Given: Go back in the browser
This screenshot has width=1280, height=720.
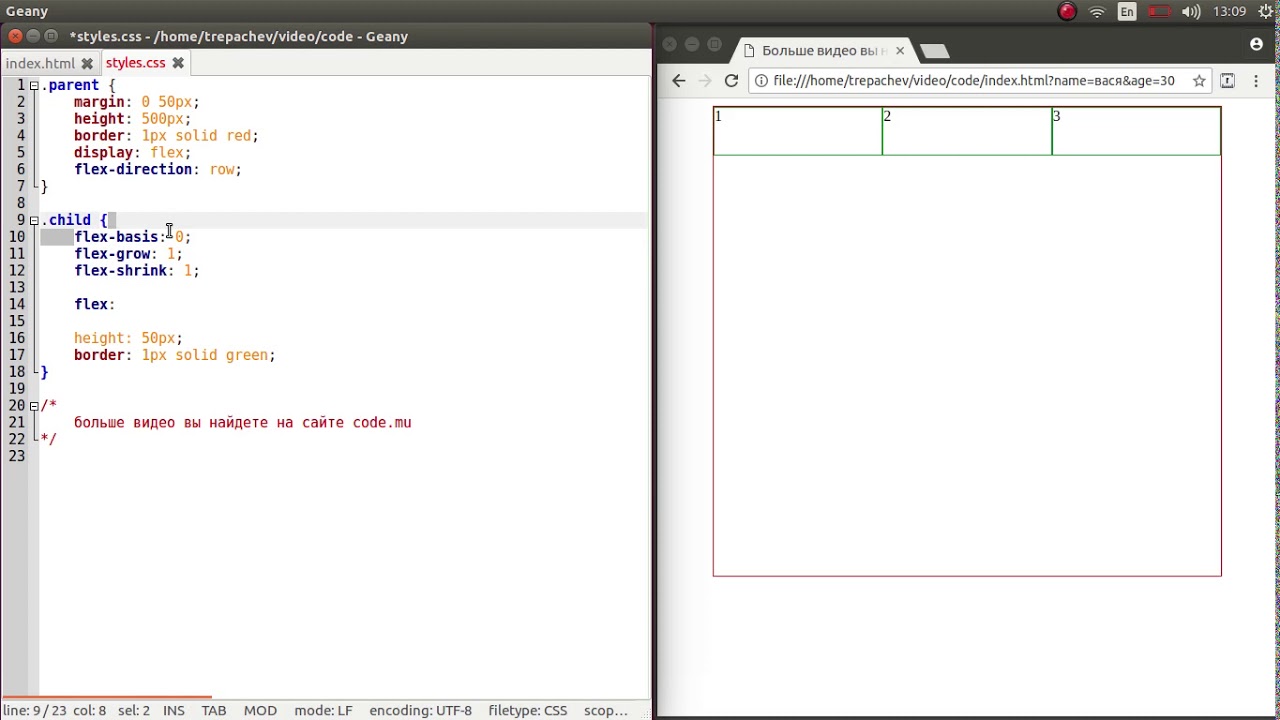Looking at the screenshot, I should (x=679, y=81).
